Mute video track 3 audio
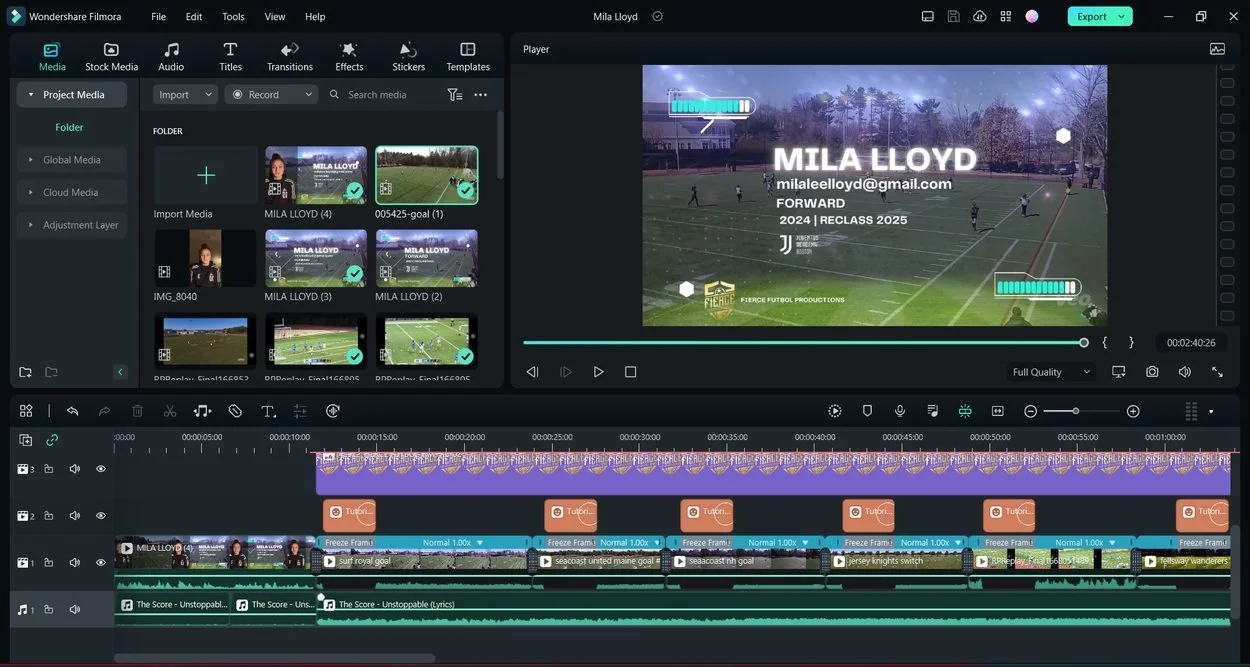The height and width of the screenshot is (667, 1250). [x=74, y=468]
